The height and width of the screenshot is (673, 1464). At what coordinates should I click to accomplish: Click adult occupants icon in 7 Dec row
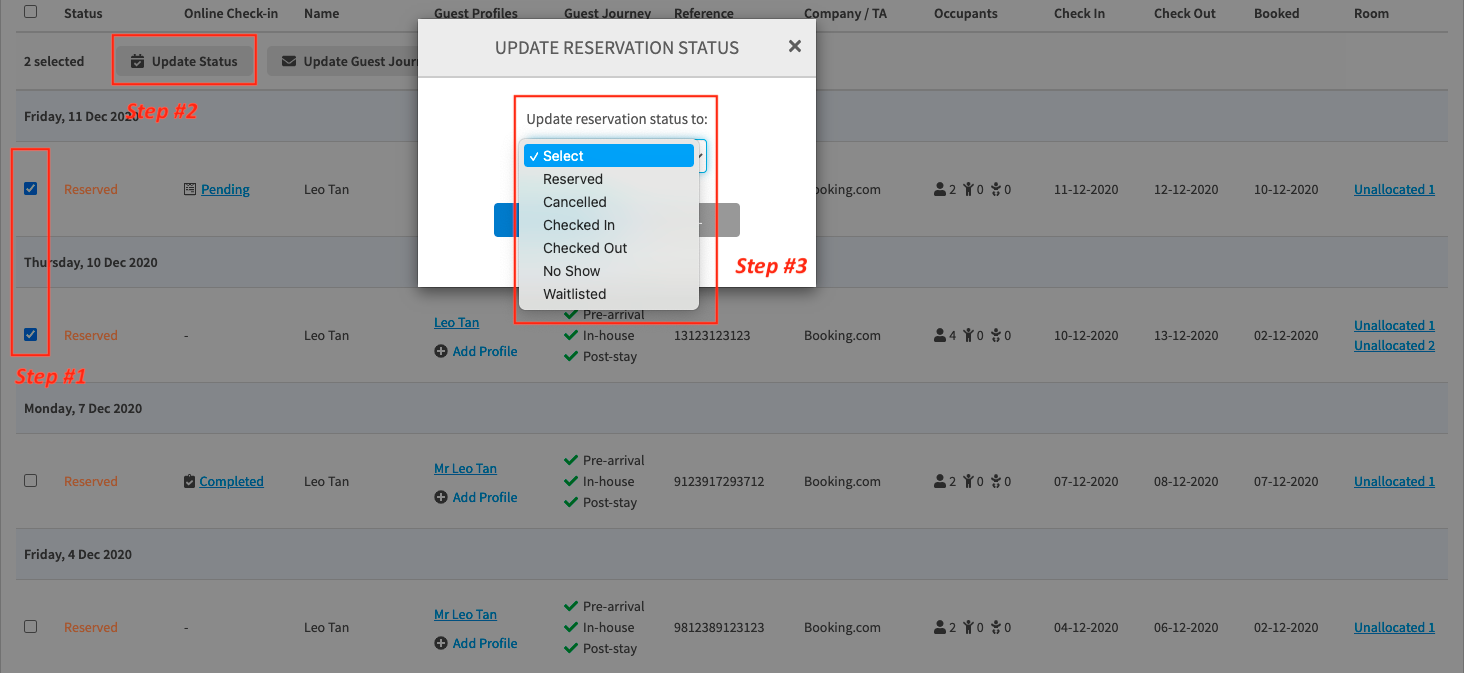[x=939, y=482]
